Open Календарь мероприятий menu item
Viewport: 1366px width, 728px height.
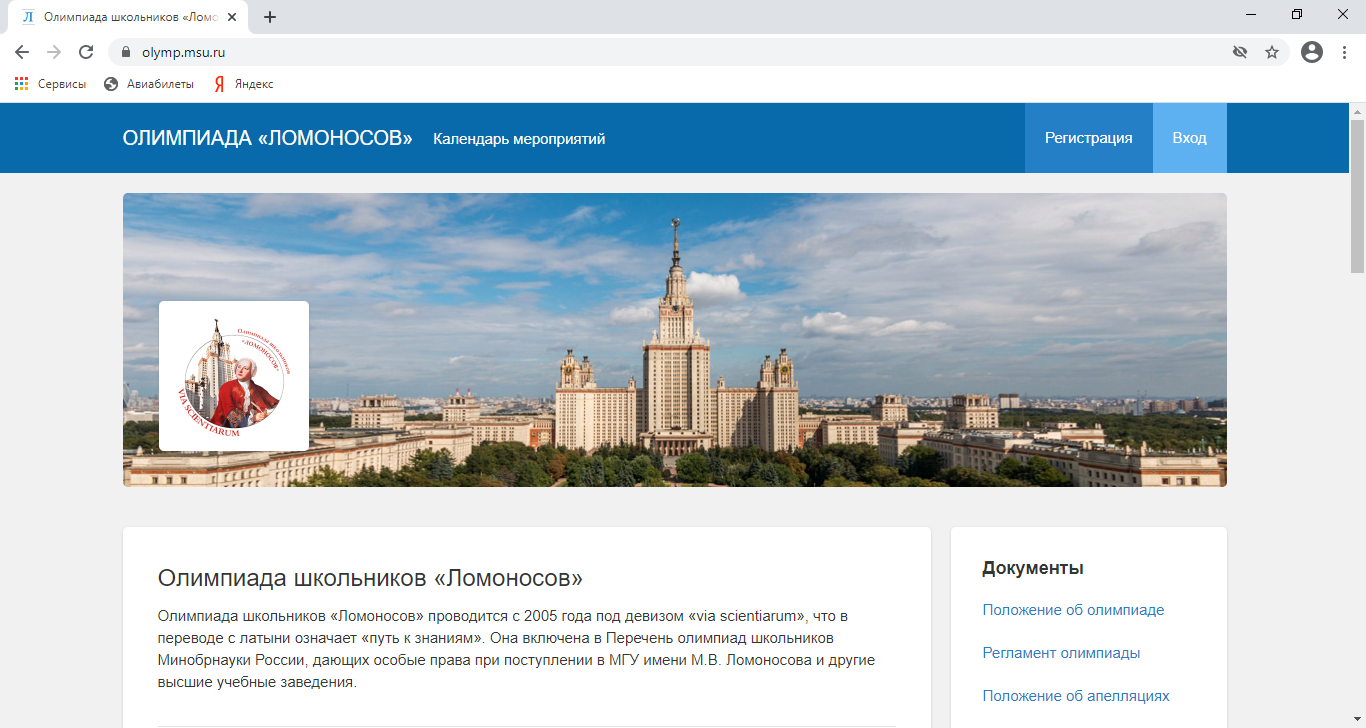[519, 139]
